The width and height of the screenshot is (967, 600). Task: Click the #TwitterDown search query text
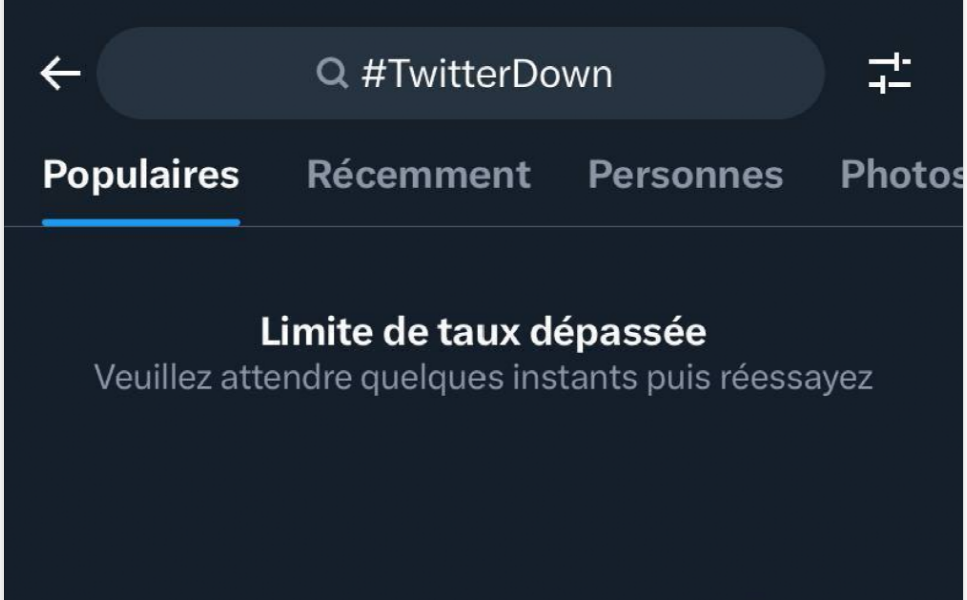coord(486,74)
